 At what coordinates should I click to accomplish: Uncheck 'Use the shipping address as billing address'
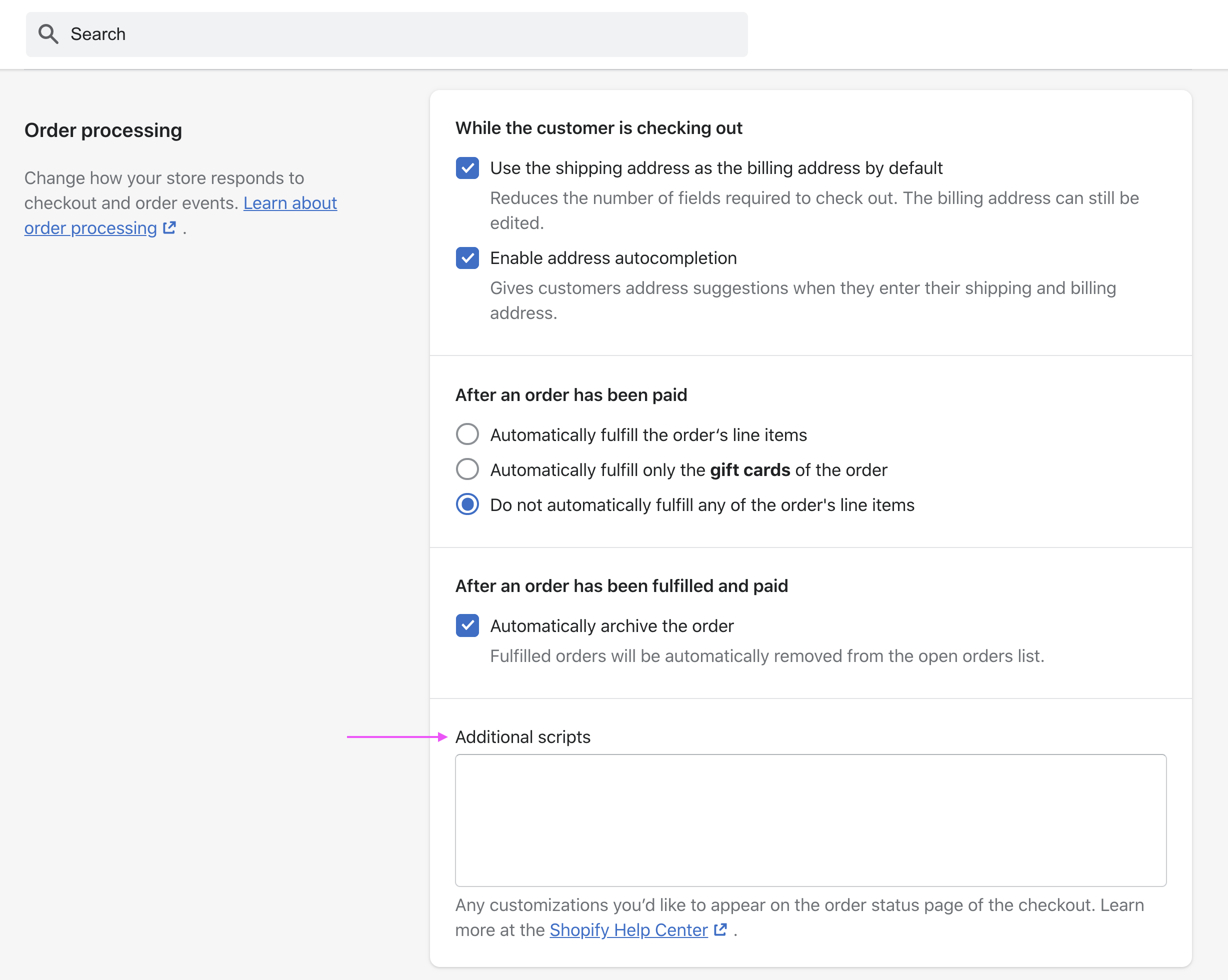[x=467, y=168]
